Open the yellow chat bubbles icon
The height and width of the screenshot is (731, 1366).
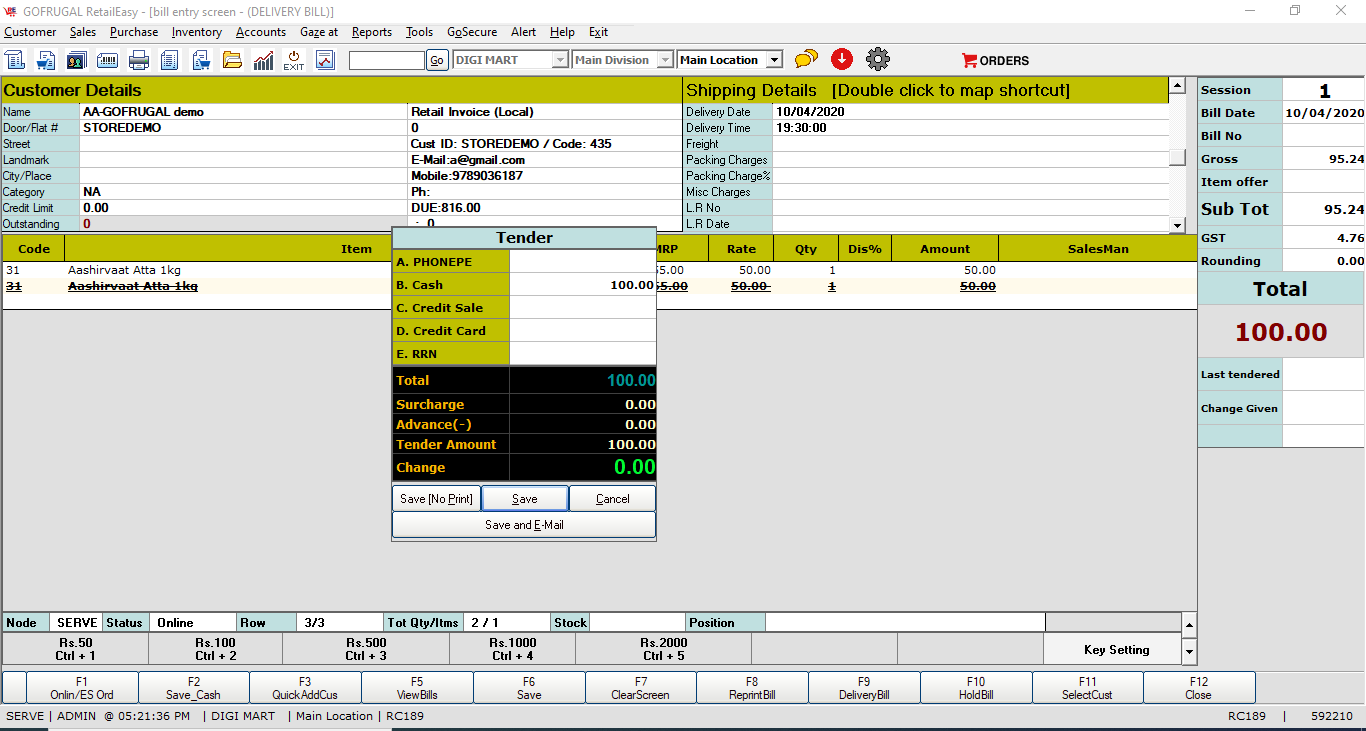(x=806, y=60)
